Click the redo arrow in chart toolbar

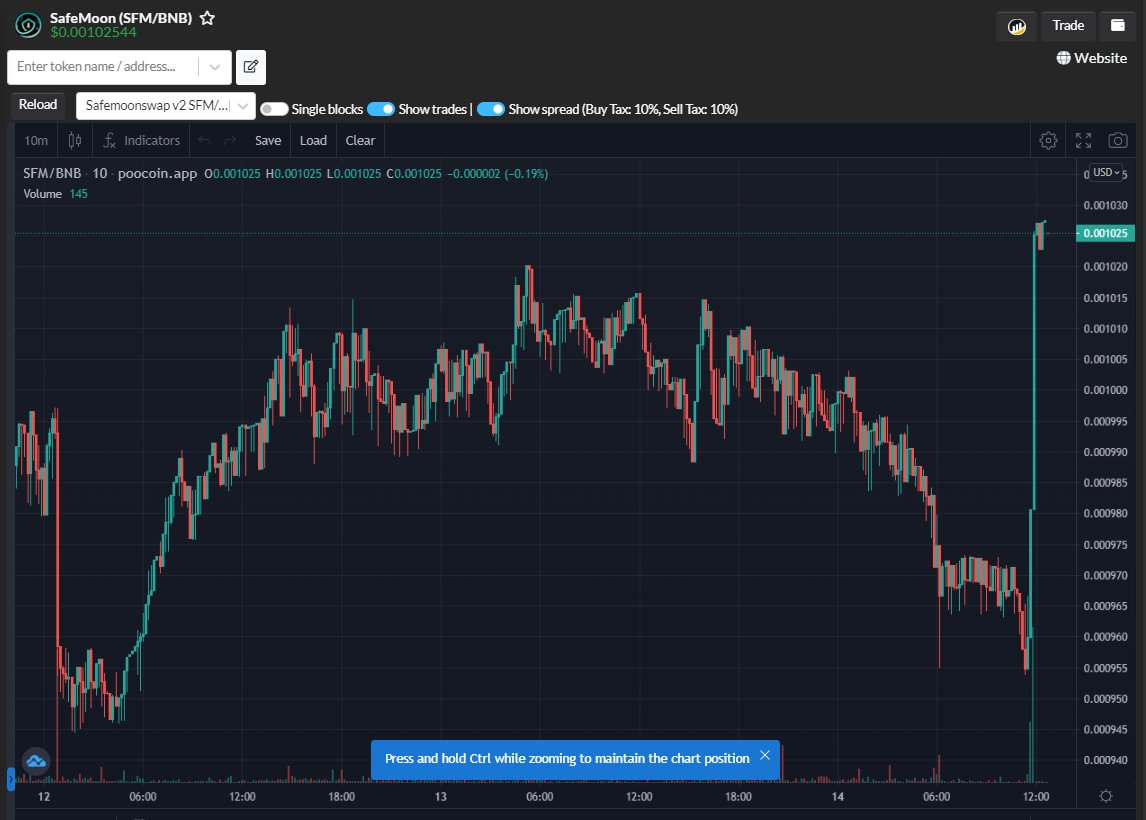pos(229,140)
